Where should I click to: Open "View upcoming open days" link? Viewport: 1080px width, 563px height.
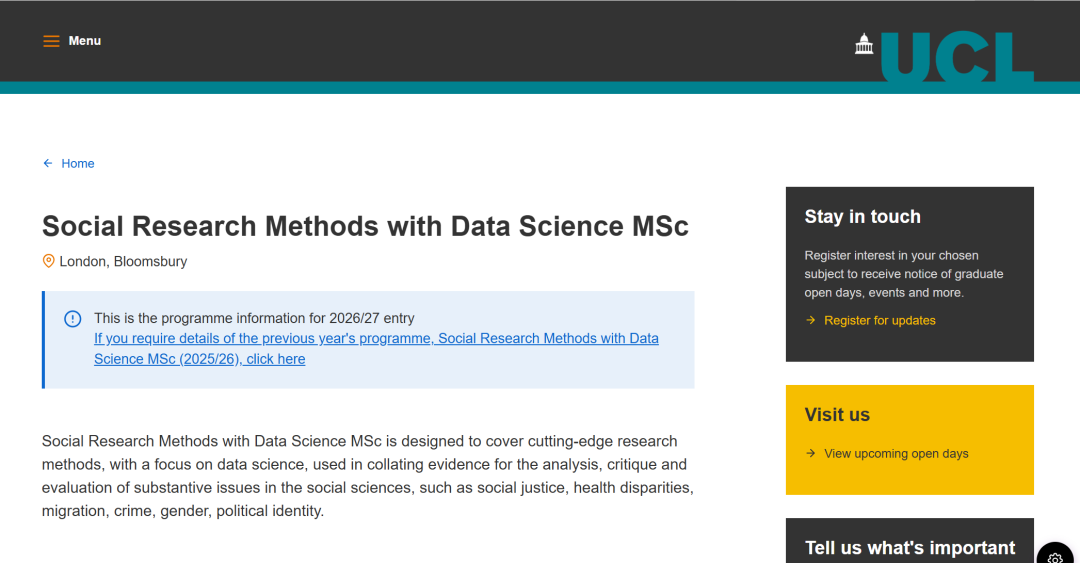[896, 453]
